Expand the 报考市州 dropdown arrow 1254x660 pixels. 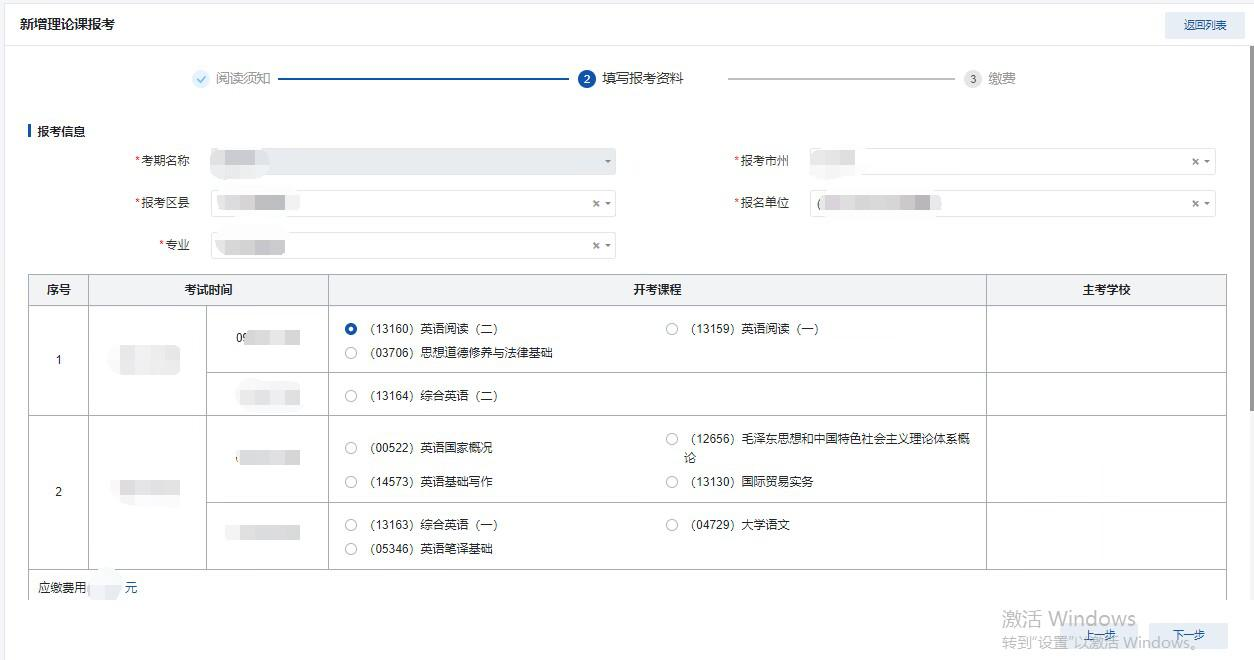coord(1207,162)
